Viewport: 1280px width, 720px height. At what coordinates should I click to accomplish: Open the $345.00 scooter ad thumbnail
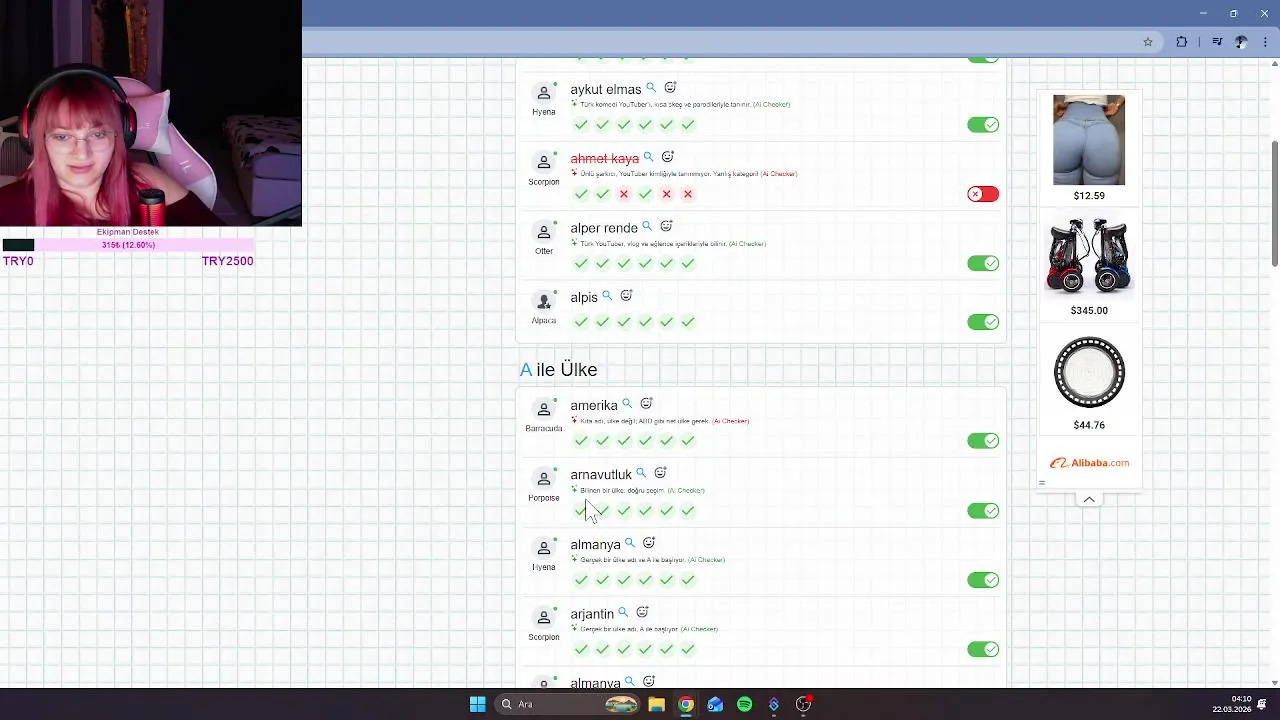click(x=1089, y=257)
